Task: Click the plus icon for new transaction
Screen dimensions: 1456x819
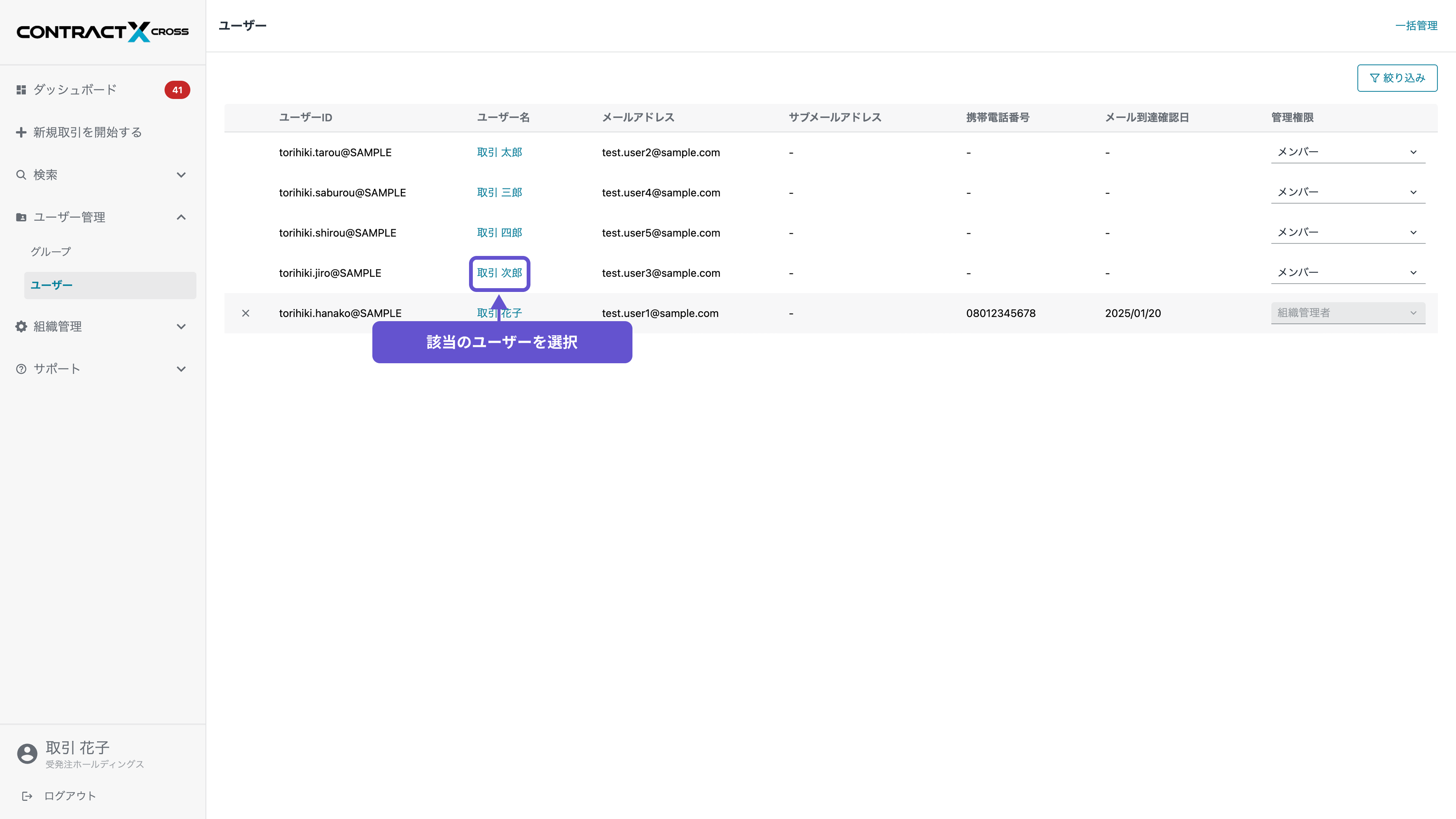Action: click(21, 132)
